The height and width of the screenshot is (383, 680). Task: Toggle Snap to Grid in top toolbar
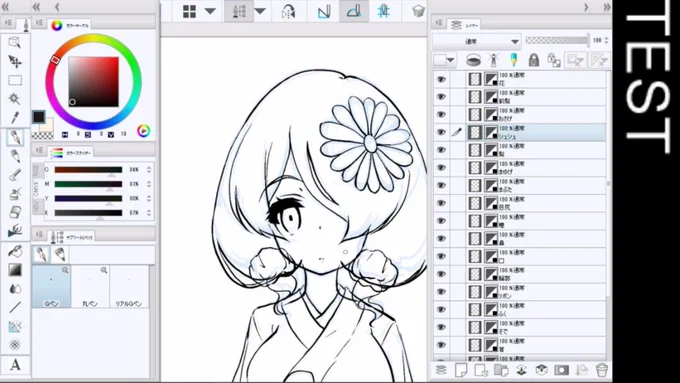(383, 11)
